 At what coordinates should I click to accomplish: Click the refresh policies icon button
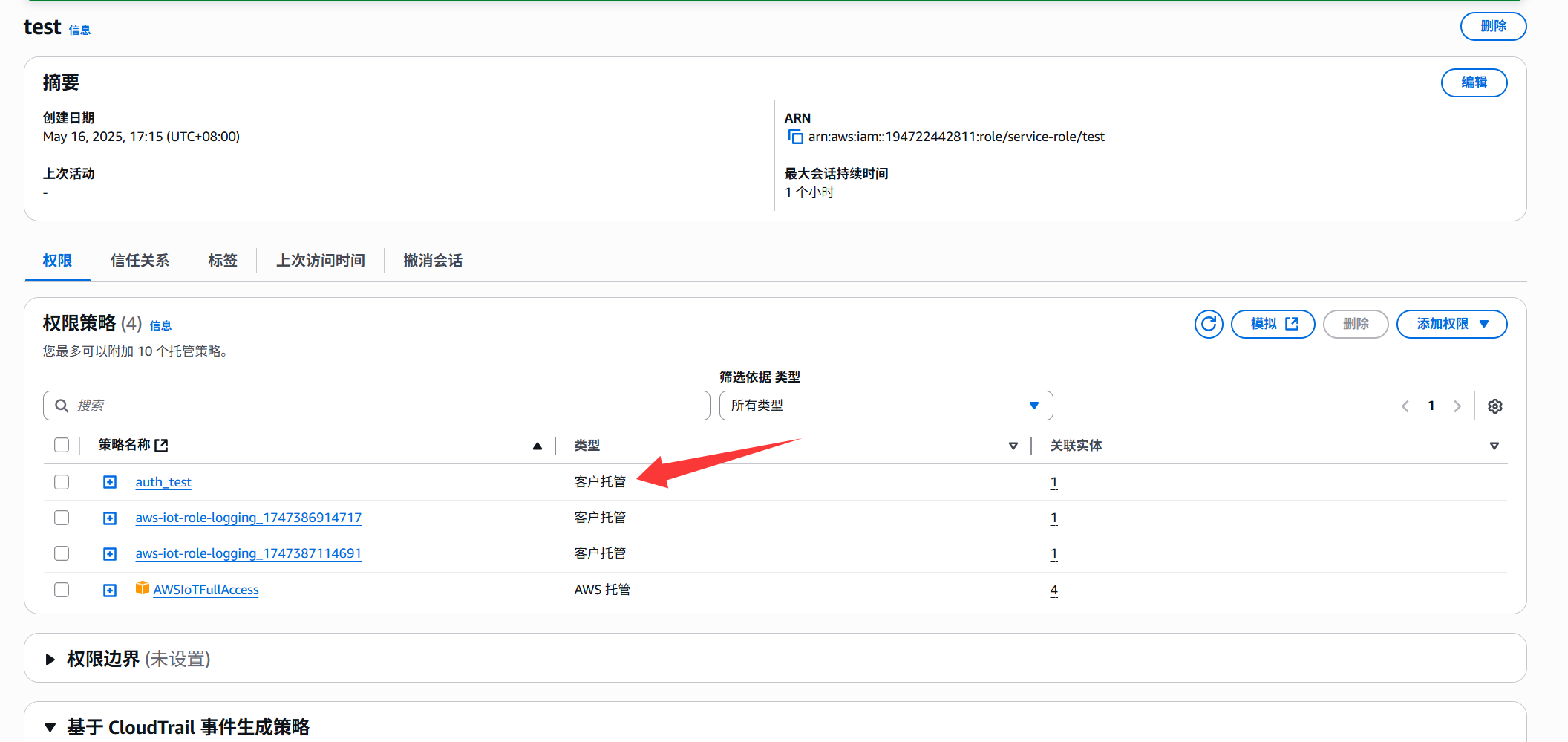pos(1208,324)
